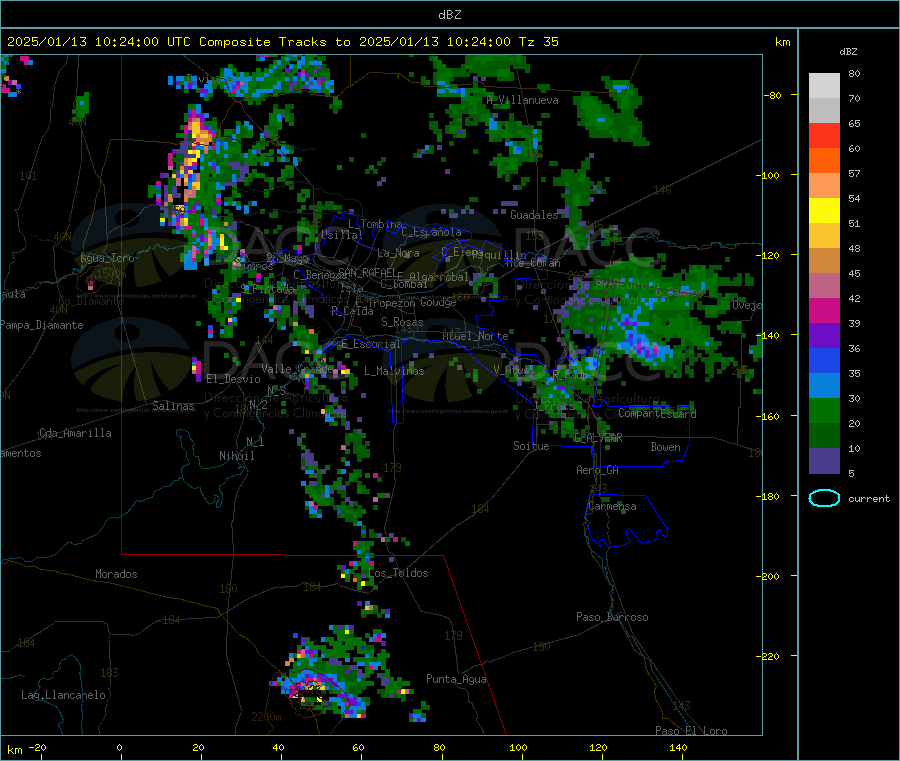Viewport: 900px width, 761px height.
Task: Click the 'Punta_Agua' place label
Action: click(x=456, y=679)
